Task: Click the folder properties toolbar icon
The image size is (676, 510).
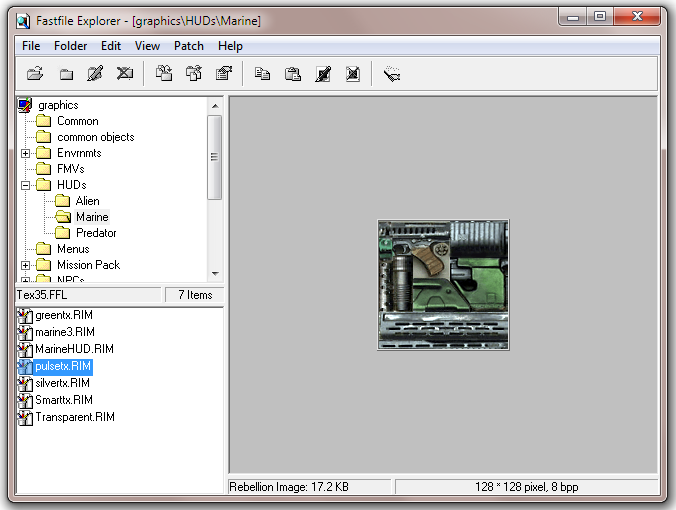Action: click(x=224, y=74)
